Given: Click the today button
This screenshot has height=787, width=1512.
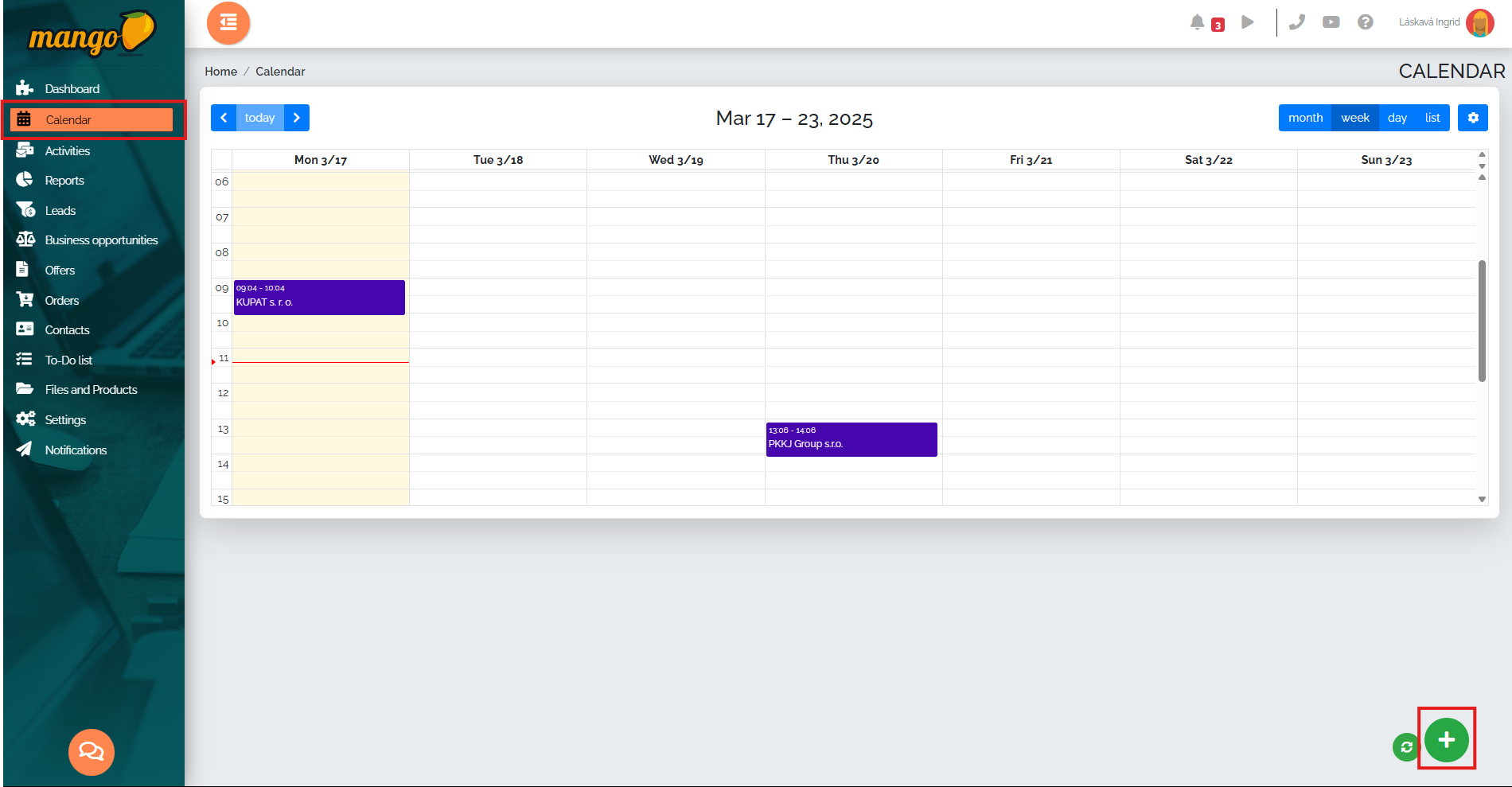Looking at the screenshot, I should [x=260, y=118].
